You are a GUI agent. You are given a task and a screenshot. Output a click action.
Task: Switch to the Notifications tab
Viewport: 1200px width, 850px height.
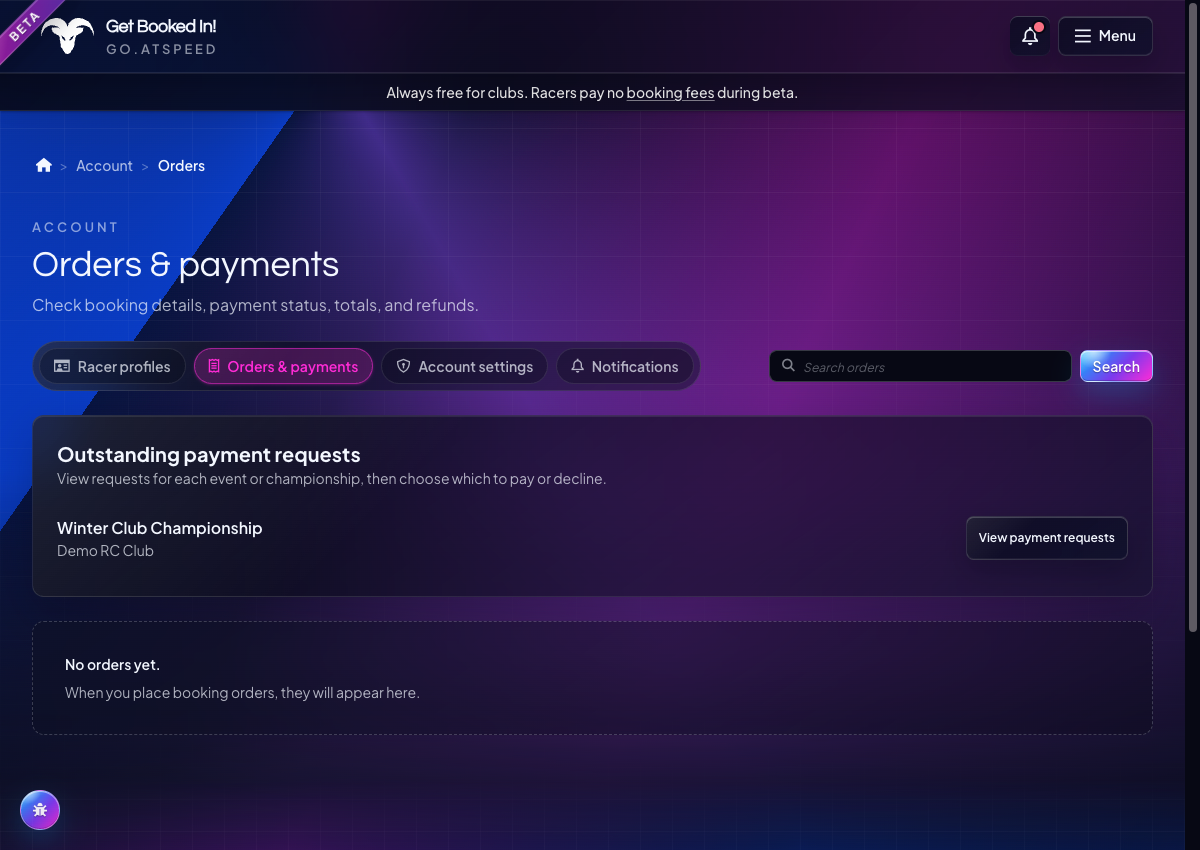click(x=624, y=366)
